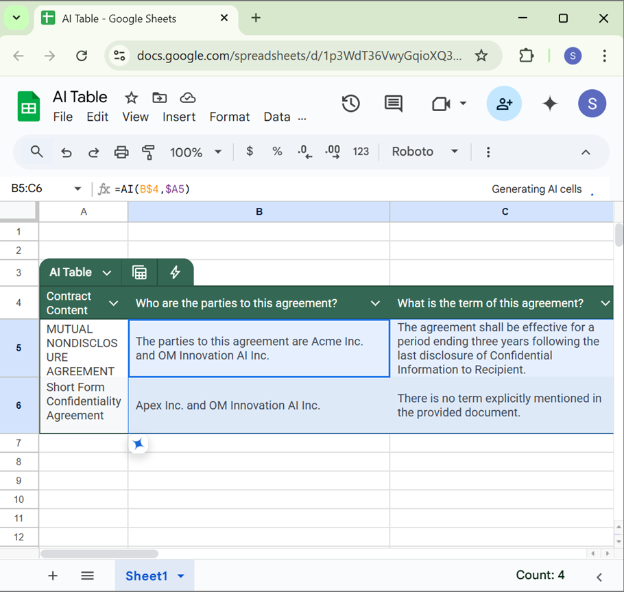
Task: Open version history clock icon
Action: point(350,104)
